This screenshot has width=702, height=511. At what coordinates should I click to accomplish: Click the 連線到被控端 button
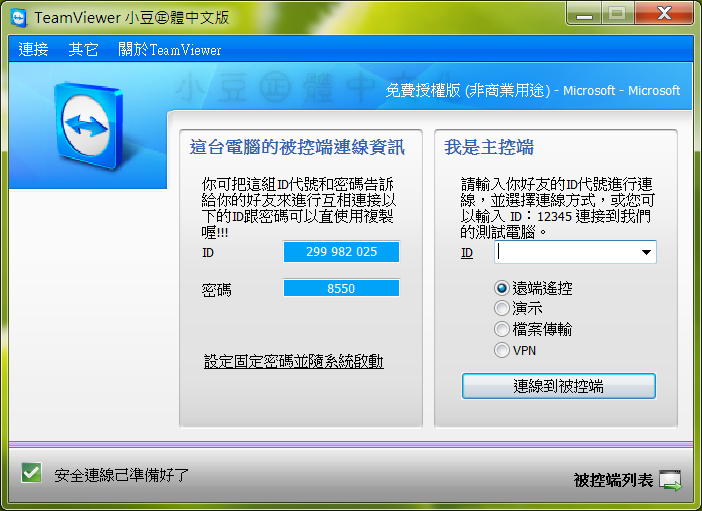click(558, 386)
